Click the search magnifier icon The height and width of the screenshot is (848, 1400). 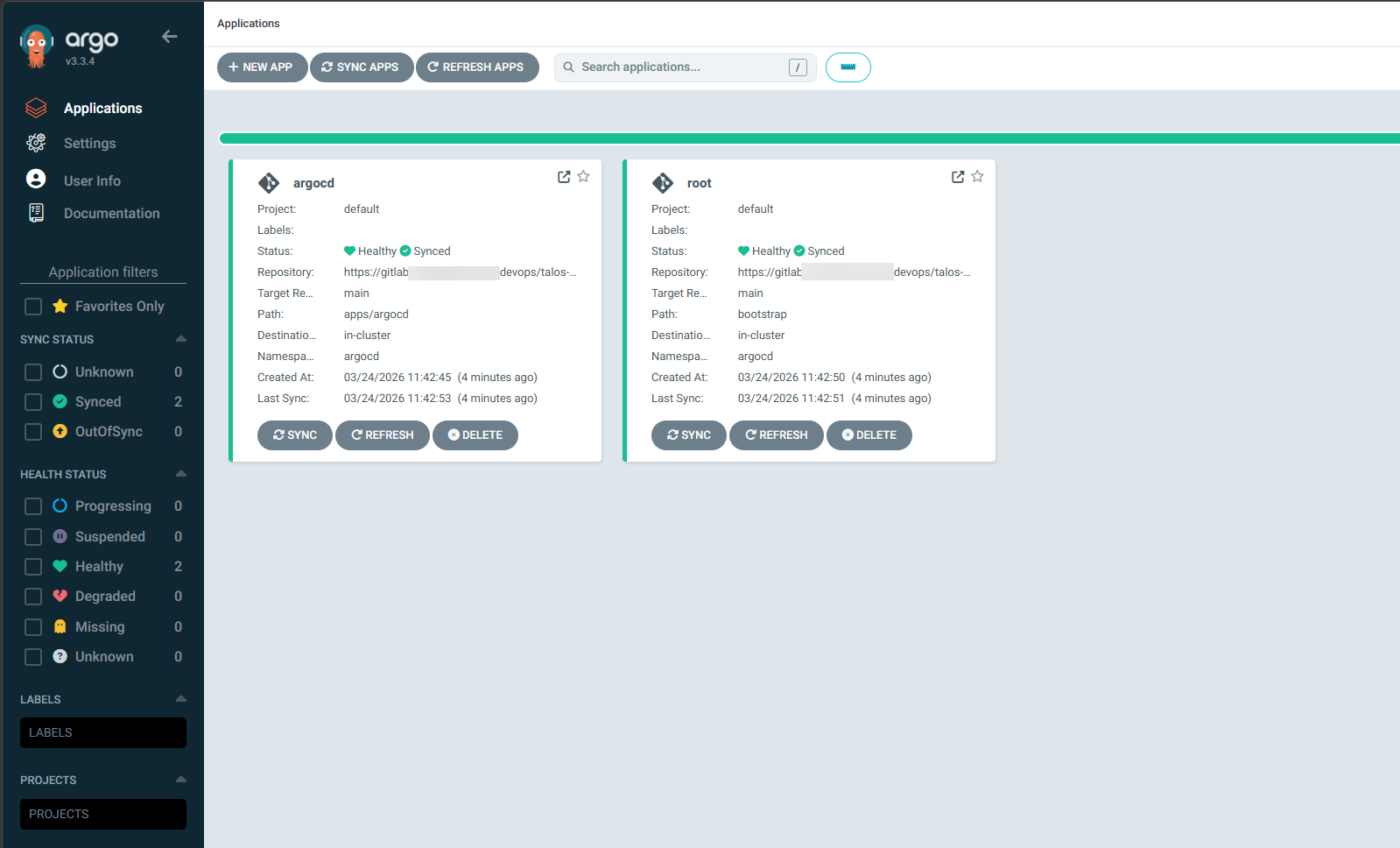569,67
